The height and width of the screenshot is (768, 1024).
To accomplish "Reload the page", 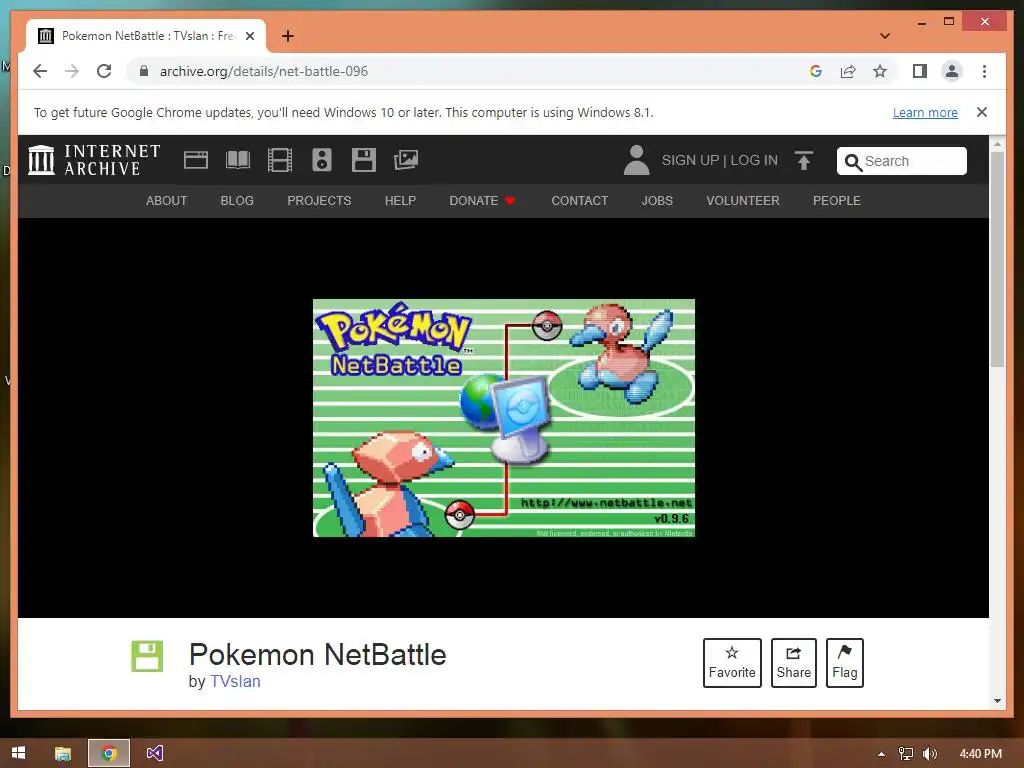I will click(x=104, y=71).
